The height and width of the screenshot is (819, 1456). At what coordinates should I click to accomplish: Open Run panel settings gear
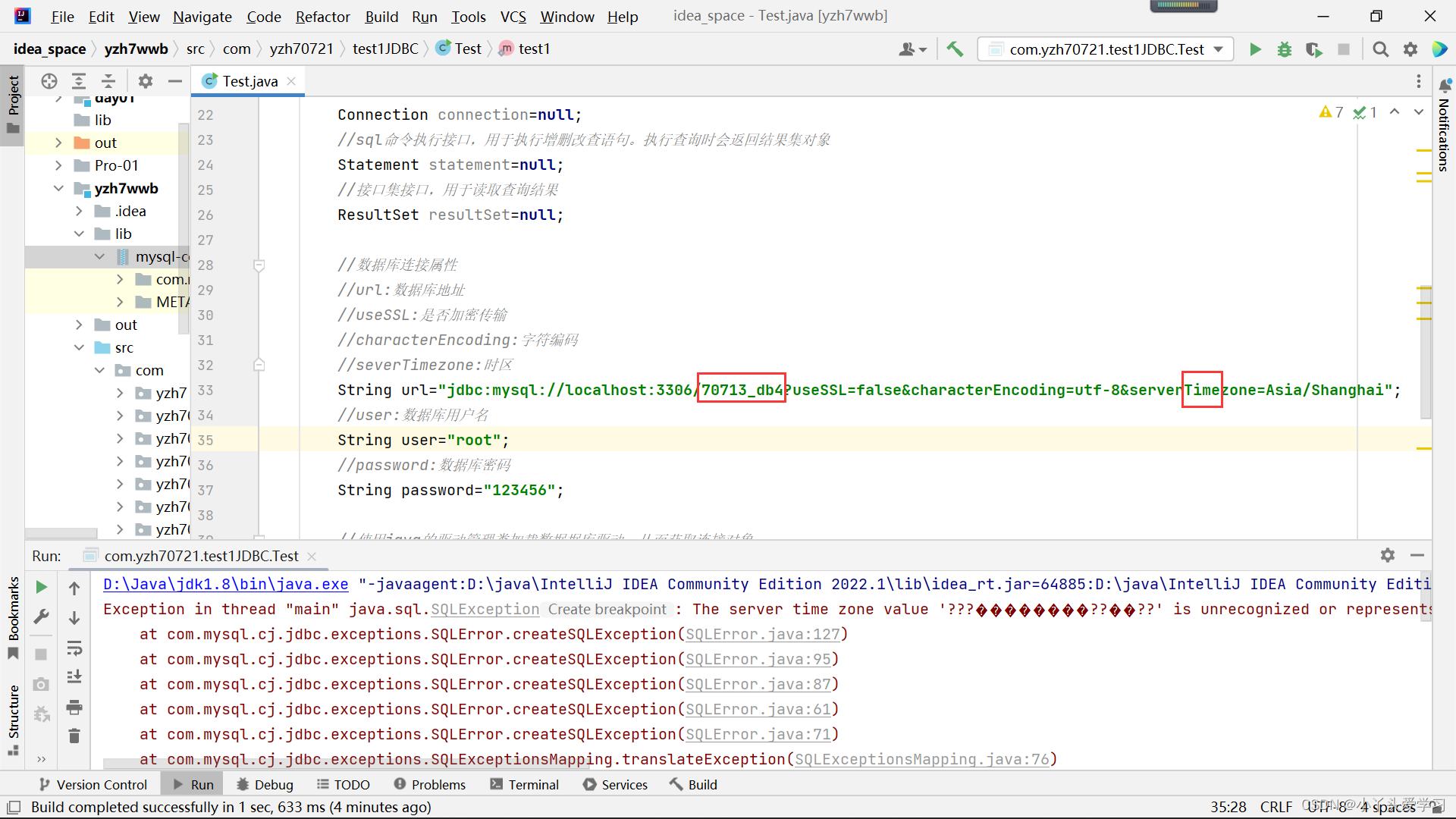point(1388,555)
